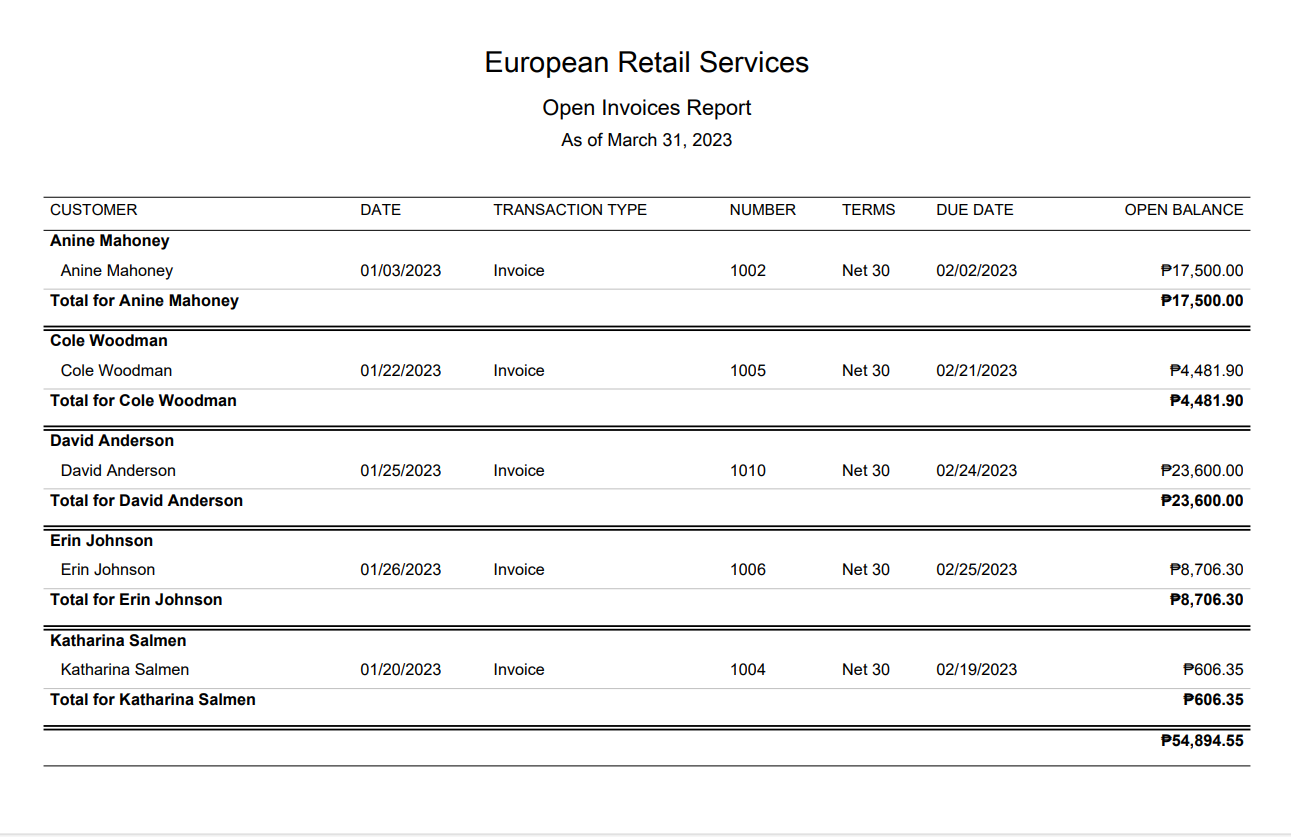
Task: Click the bold ₱8,706.30 total for Erin Johnson
Action: tap(1206, 600)
